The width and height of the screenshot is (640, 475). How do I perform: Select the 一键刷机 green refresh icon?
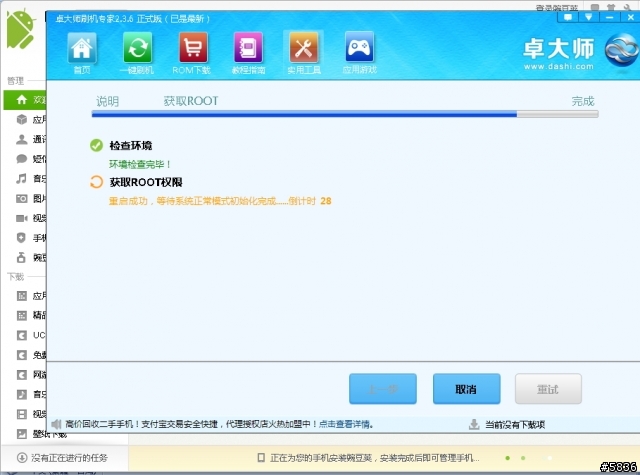(138, 48)
